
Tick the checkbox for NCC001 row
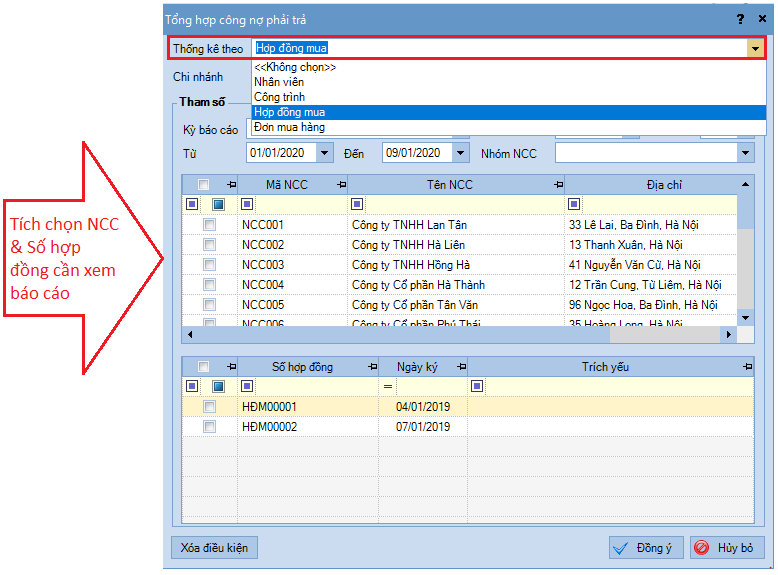(209, 225)
